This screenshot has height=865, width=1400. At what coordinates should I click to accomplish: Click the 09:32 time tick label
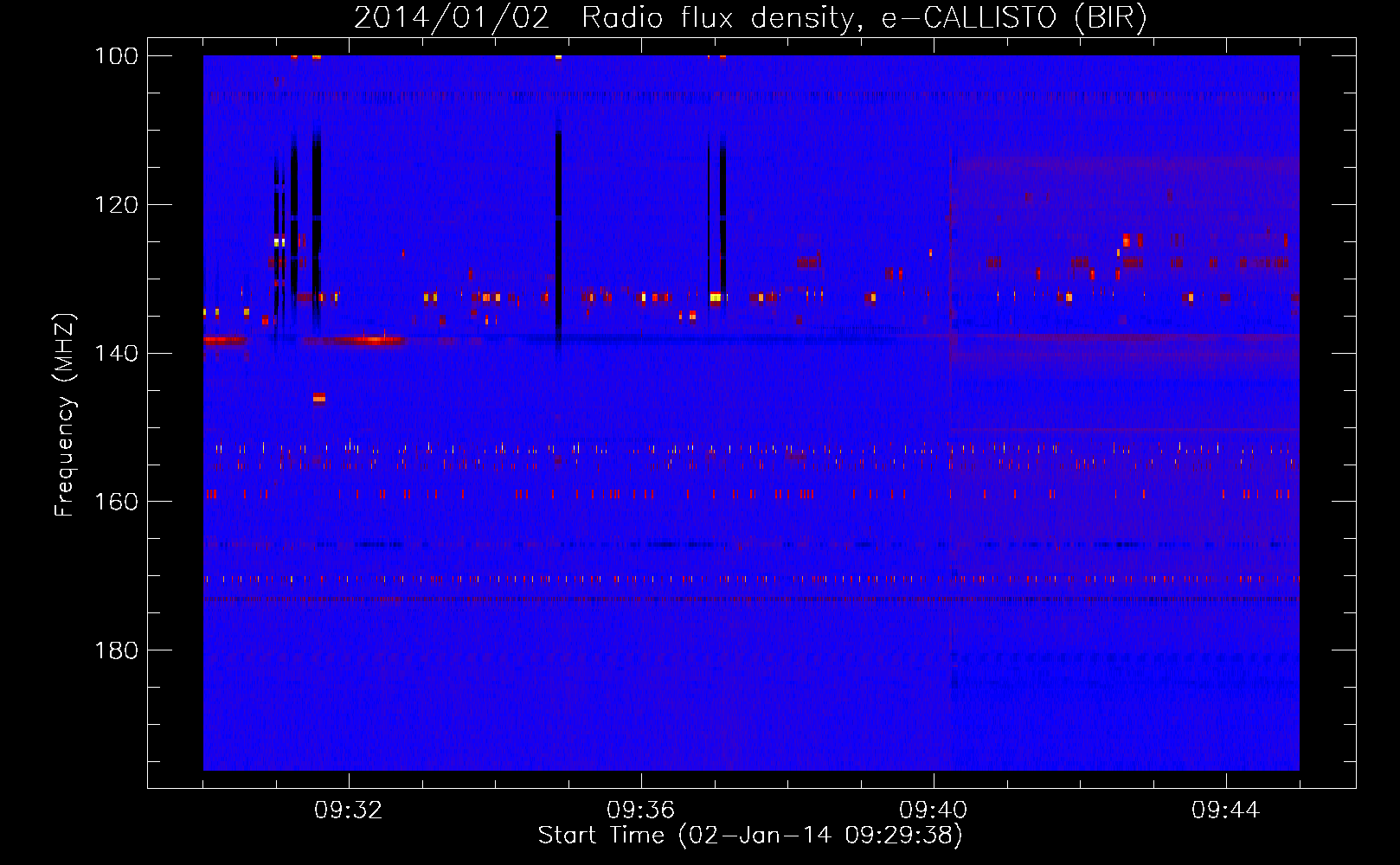[349, 811]
